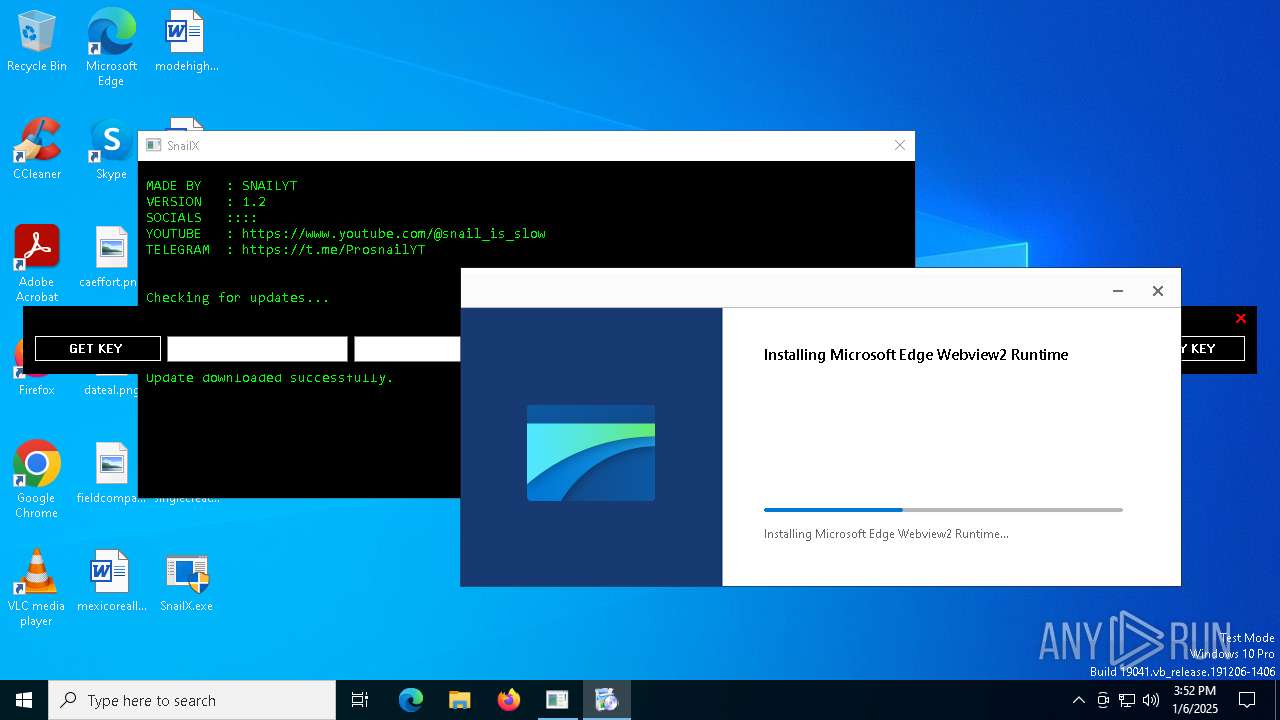1280x720 pixels.
Task: Switch to SnailX console taskbar item
Action: coord(557,700)
